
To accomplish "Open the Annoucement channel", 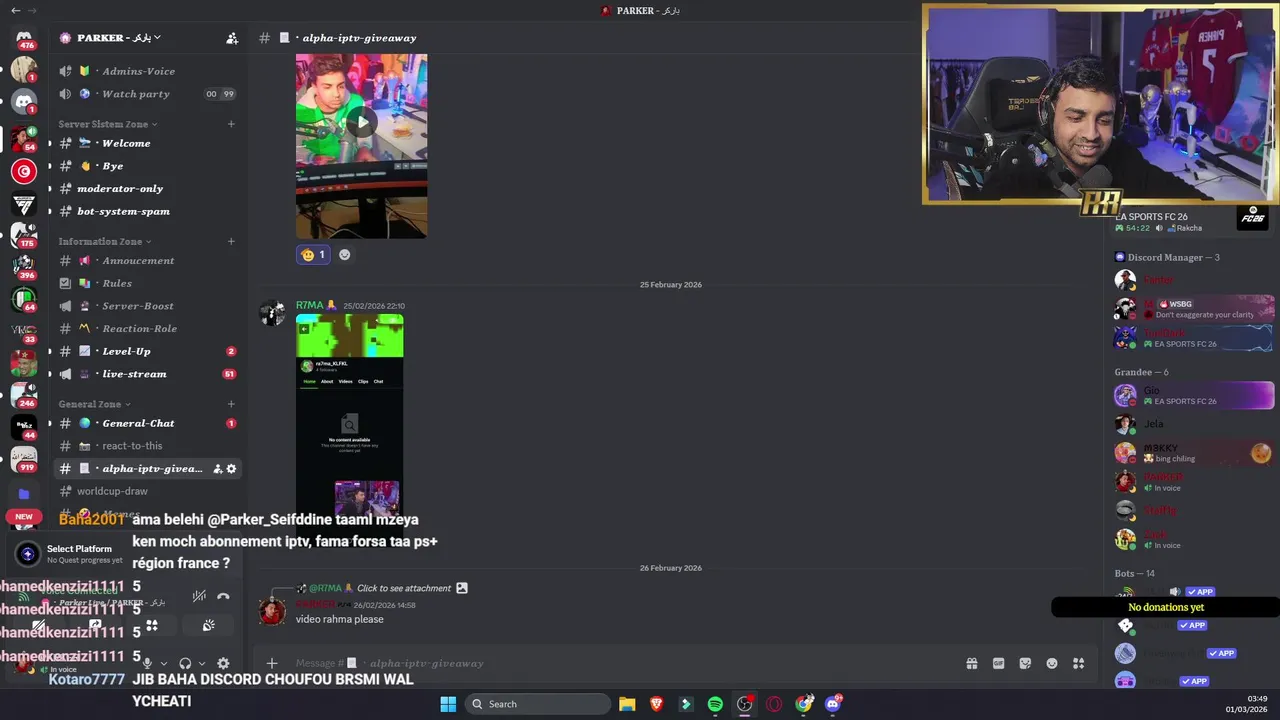I will pyautogui.click(x=147, y=261).
